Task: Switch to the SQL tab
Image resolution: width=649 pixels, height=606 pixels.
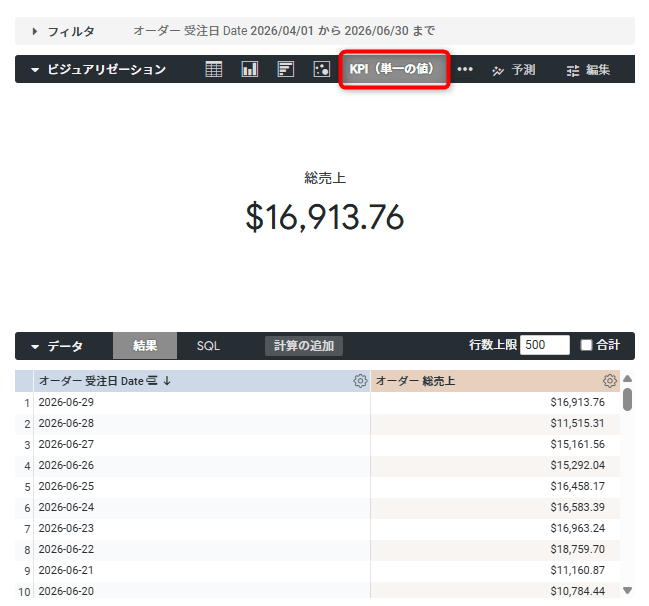Action: click(208, 346)
